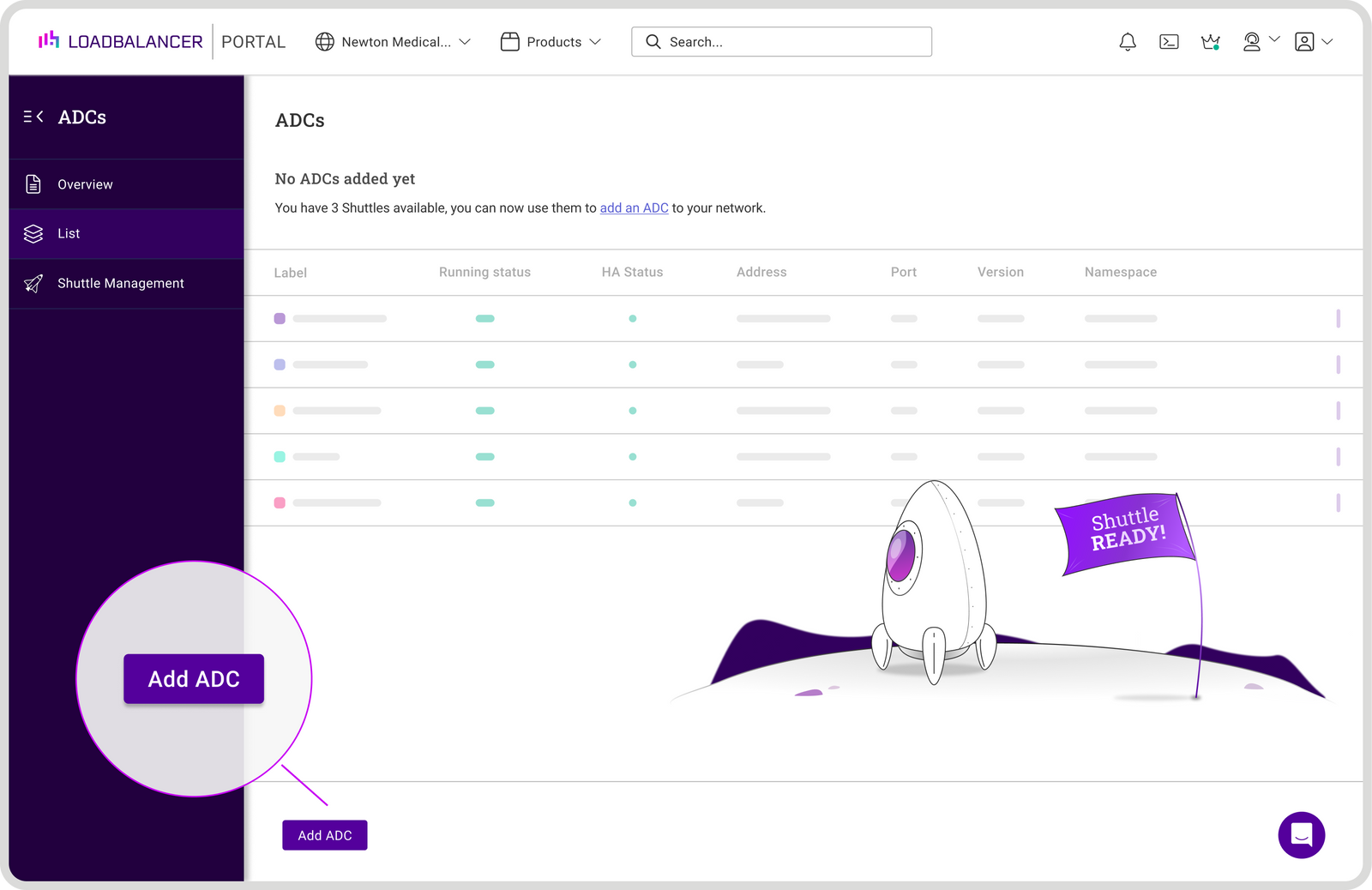Click the globe icon beside Newton Medical
1372x890 pixels.
pyautogui.click(x=324, y=41)
